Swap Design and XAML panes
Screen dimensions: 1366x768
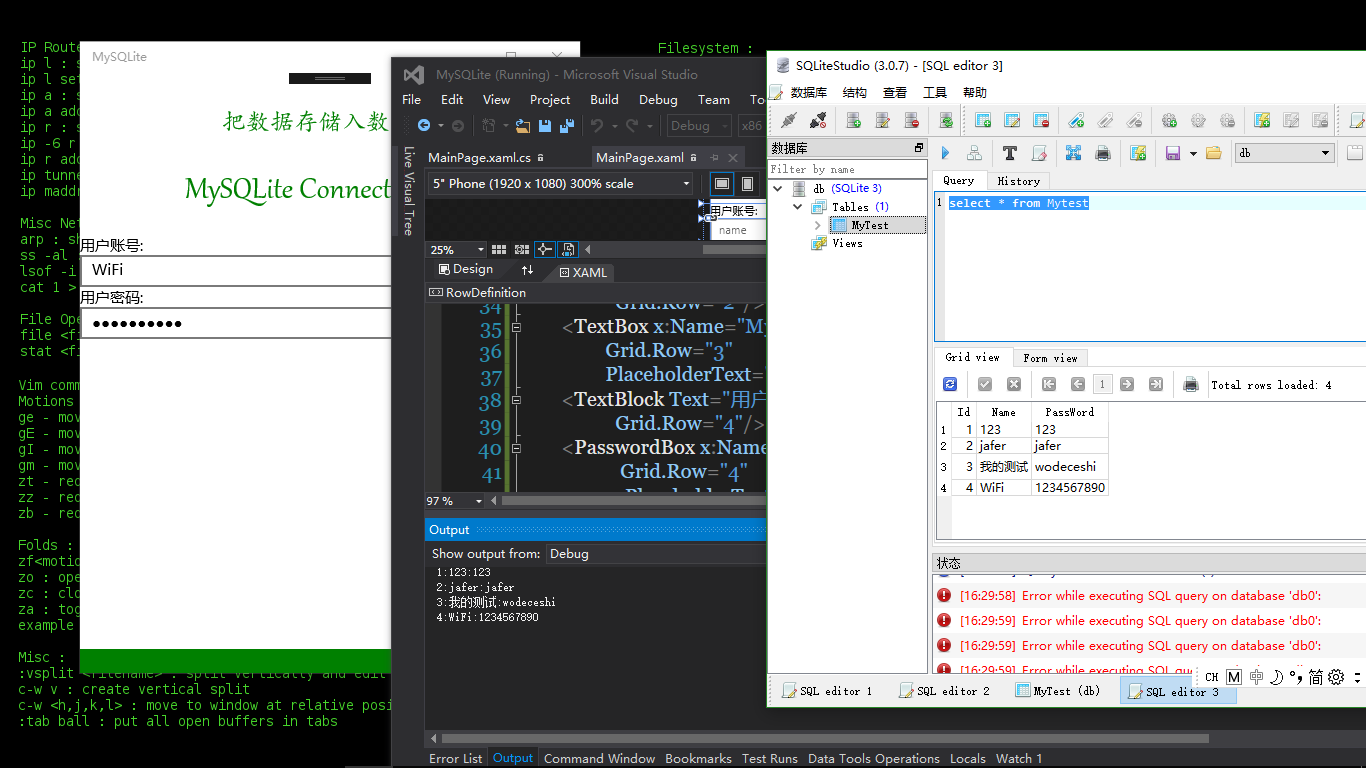527,270
